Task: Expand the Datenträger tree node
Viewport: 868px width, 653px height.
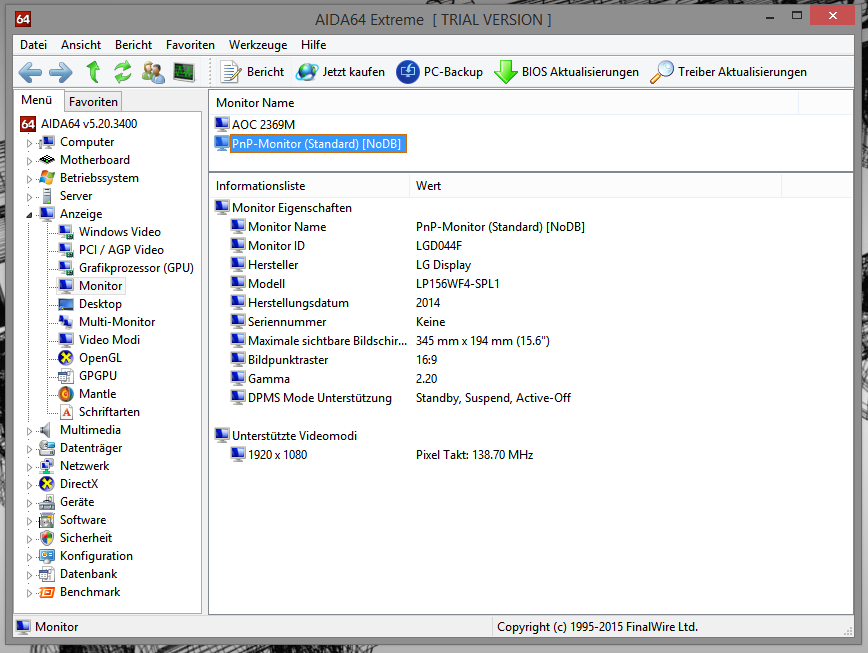Action: point(29,449)
